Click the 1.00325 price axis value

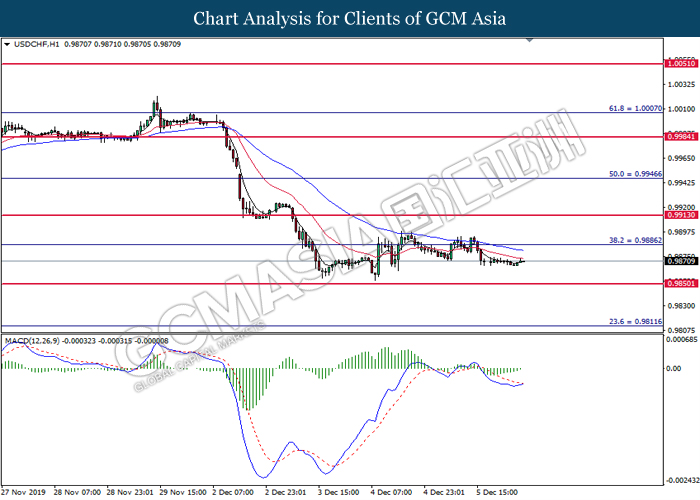681,85
